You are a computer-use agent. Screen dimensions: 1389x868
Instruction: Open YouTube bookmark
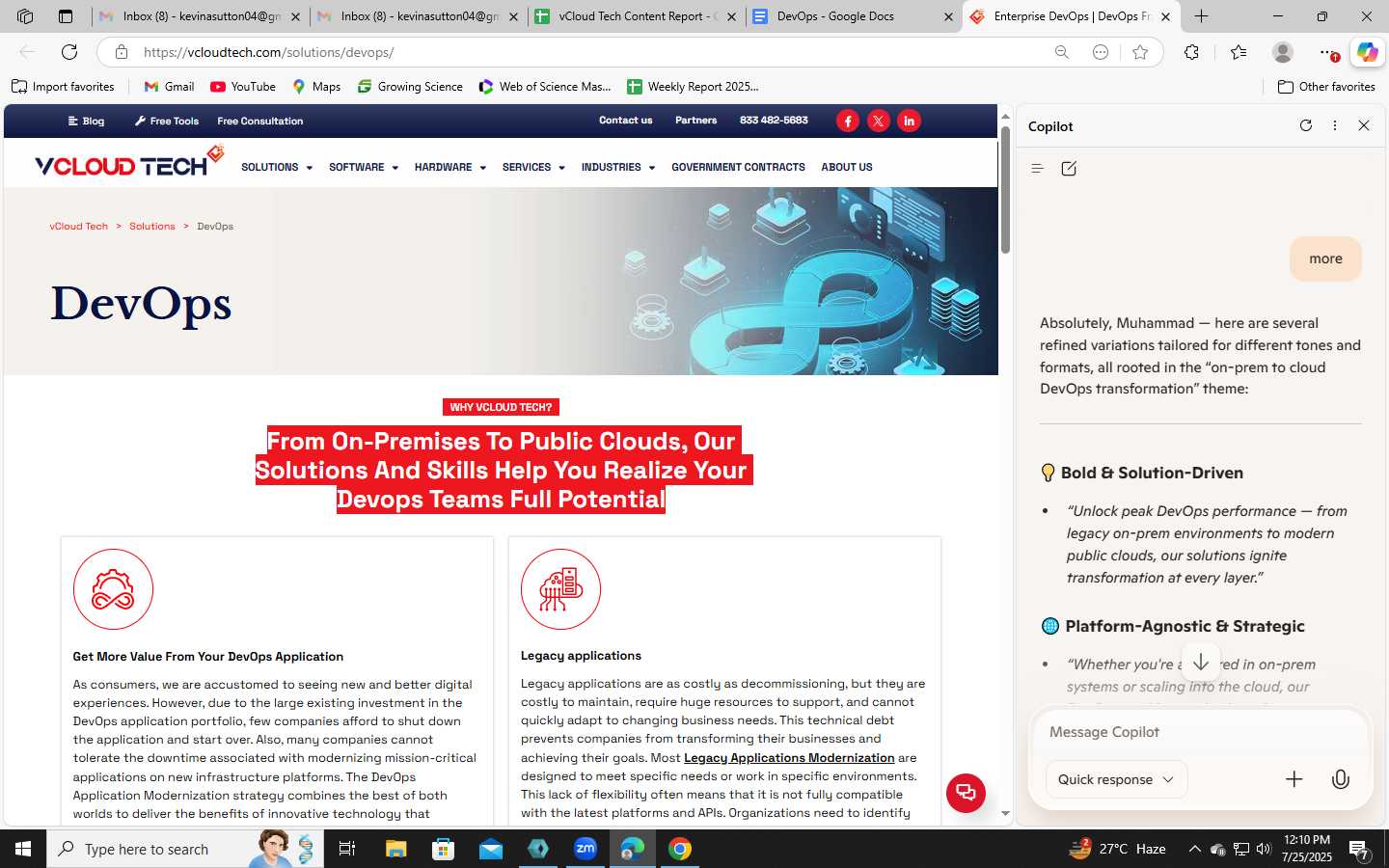tap(243, 87)
